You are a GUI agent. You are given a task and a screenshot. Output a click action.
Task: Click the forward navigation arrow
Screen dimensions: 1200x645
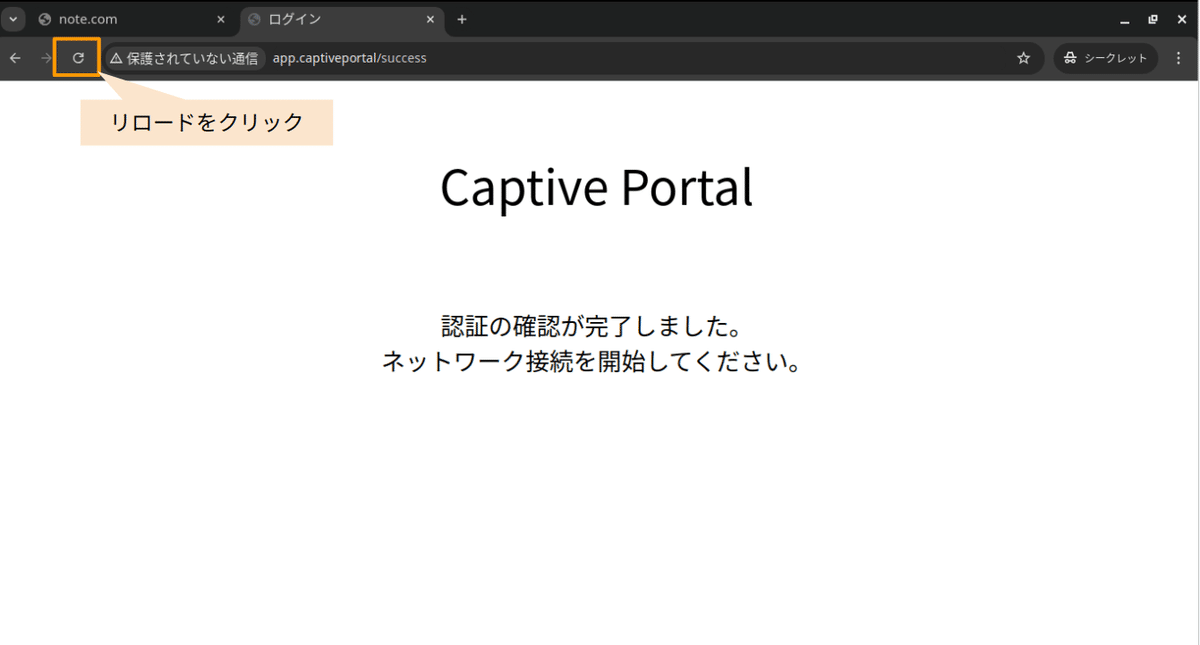point(45,58)
